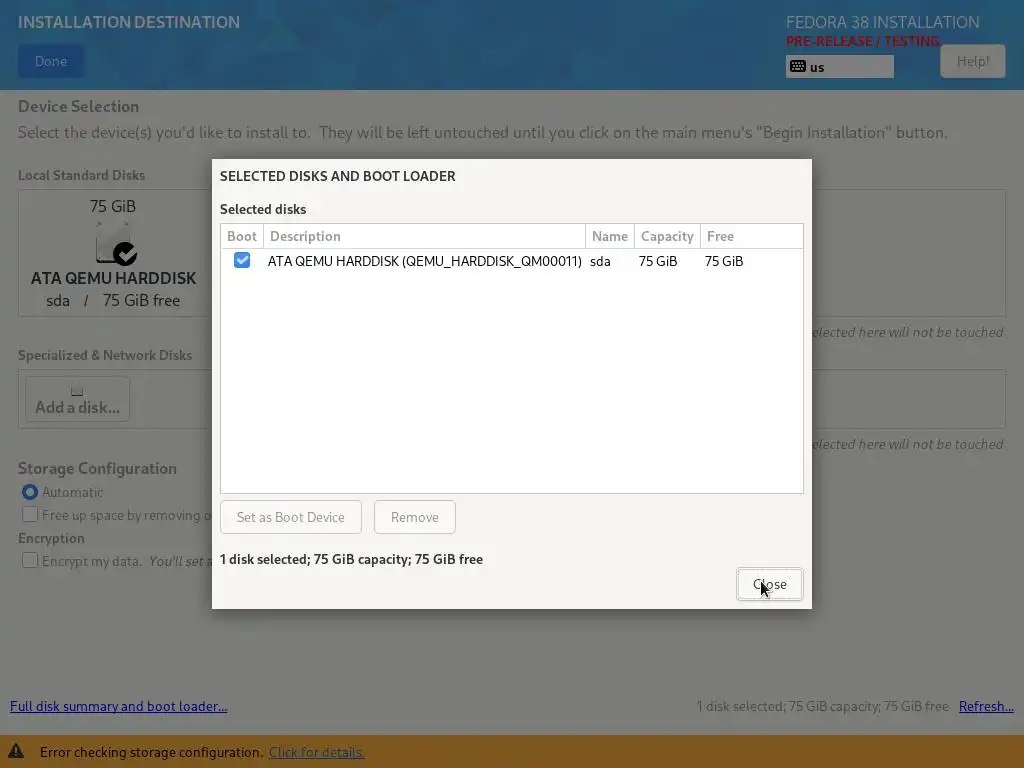Click the 'sda / 75 GiB free' disk label
The width and height of the screenshot is (1024, 768).
coord(113,300)
